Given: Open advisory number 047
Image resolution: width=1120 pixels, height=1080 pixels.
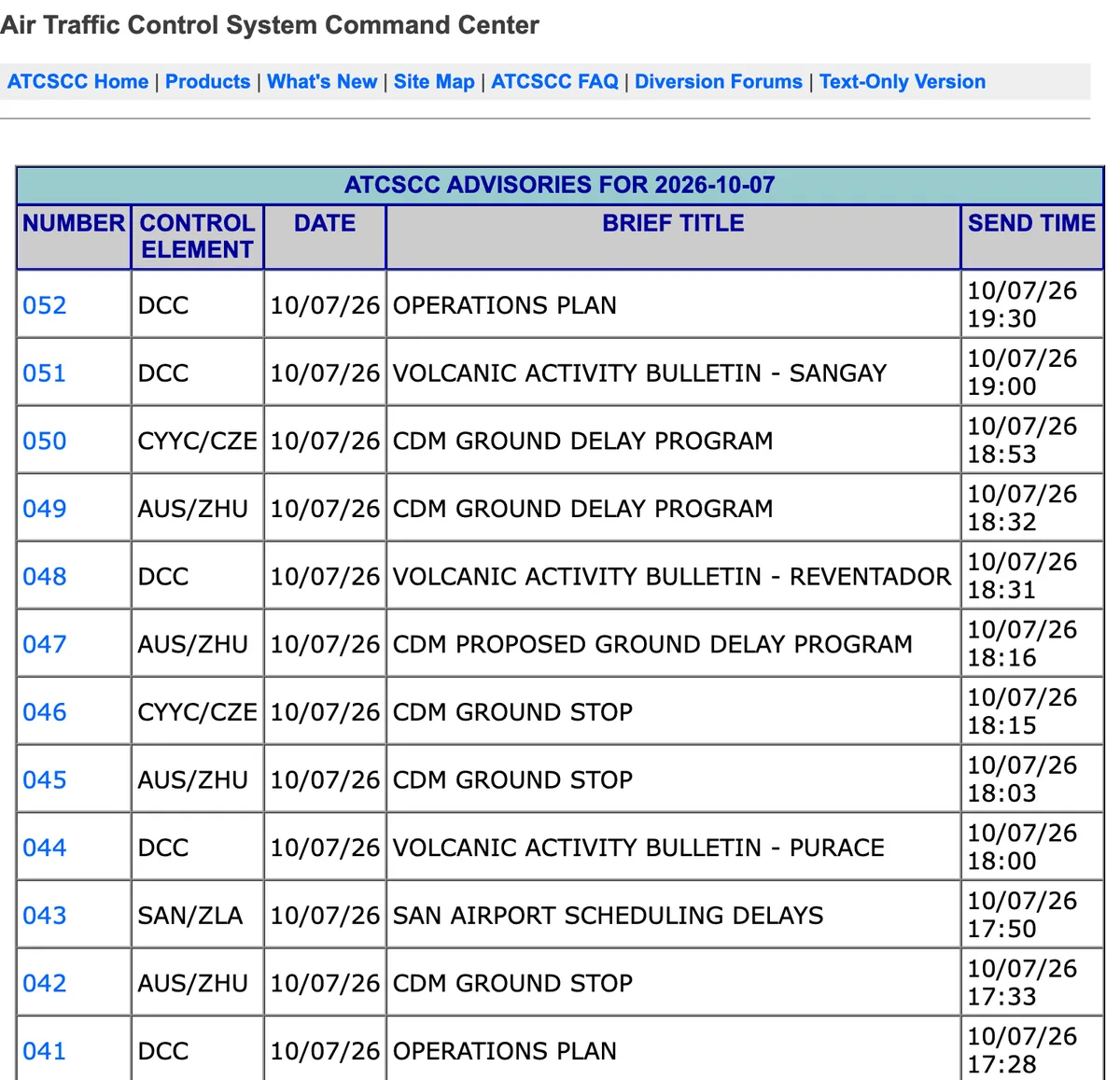Looking at the screenshot, I should pos(45,644).
